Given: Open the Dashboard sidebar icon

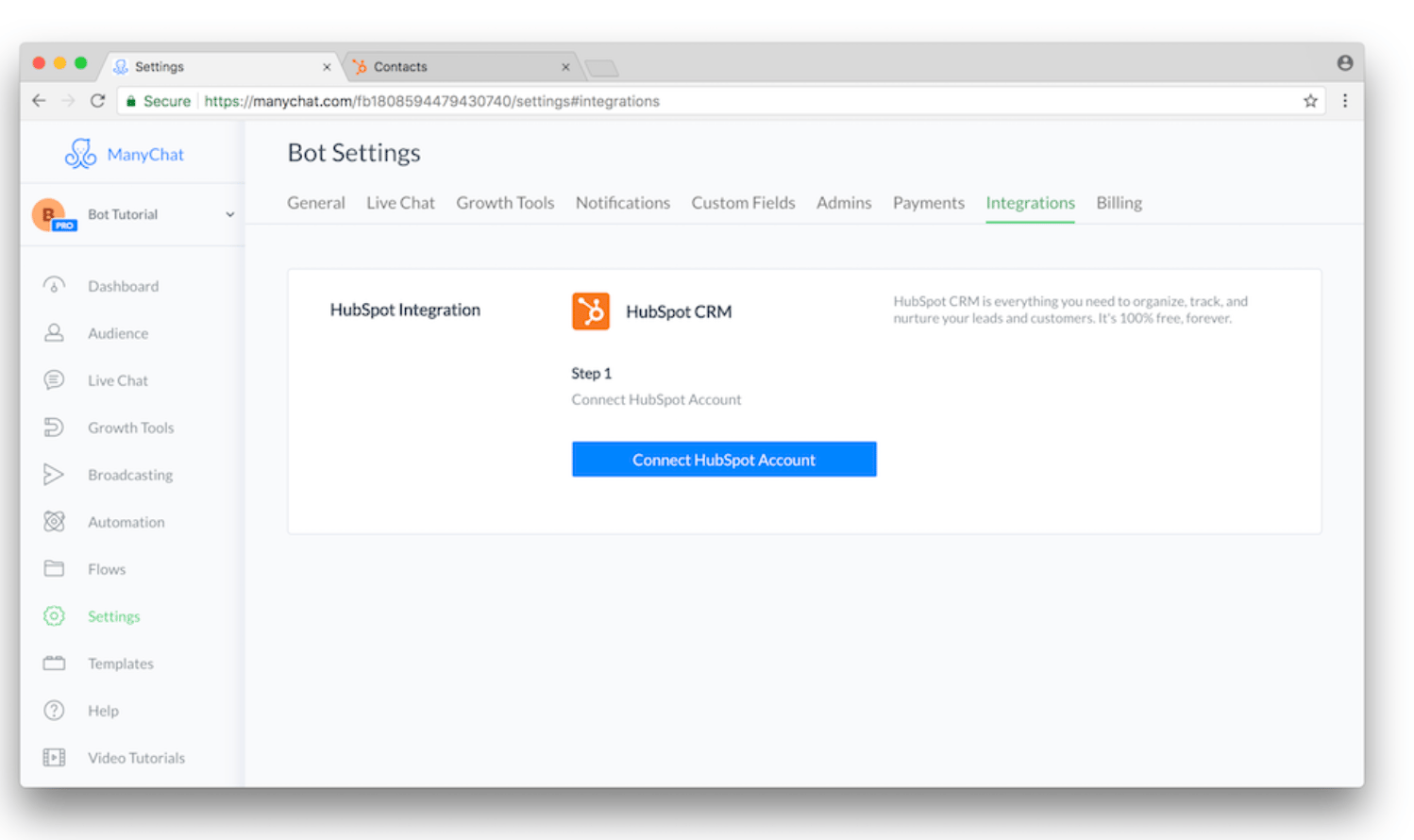Looking at the screenshot, I should coord(54,285).
